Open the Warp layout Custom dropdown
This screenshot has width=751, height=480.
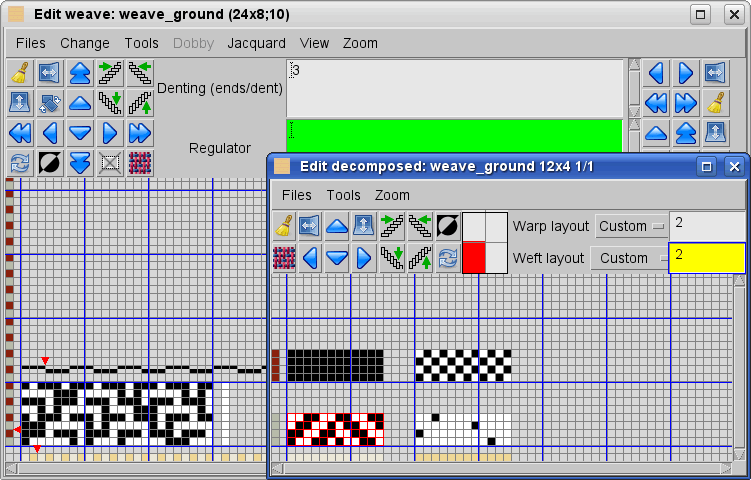tap(630, 226)
